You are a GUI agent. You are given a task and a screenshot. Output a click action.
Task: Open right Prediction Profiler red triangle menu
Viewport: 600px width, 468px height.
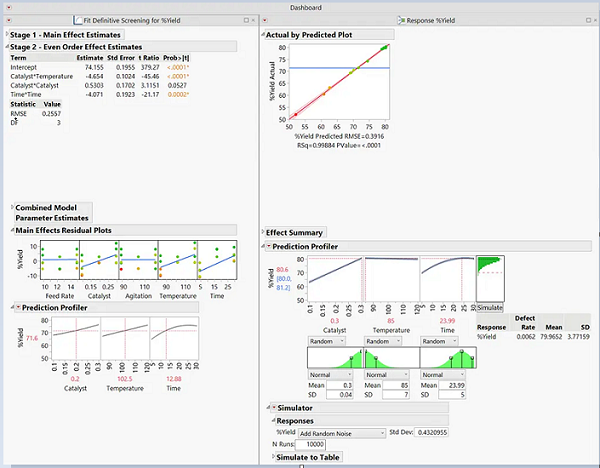tap(269, 246)
